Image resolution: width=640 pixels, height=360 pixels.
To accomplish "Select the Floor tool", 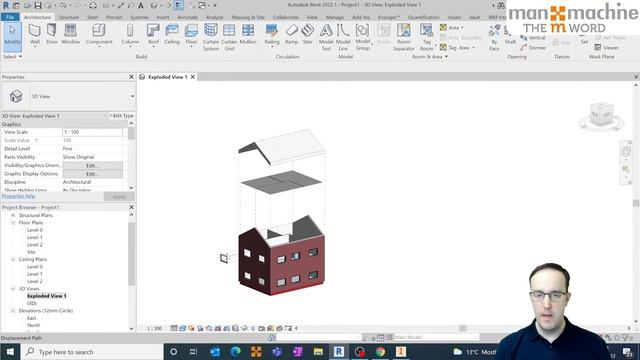I will pyautogui.click(x=191, y=34).
